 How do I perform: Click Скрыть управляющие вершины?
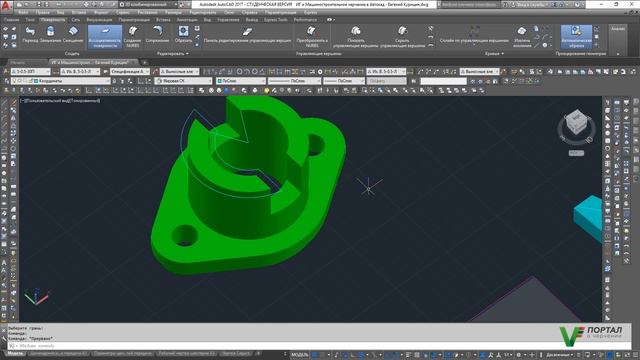(x=402, y=37)
